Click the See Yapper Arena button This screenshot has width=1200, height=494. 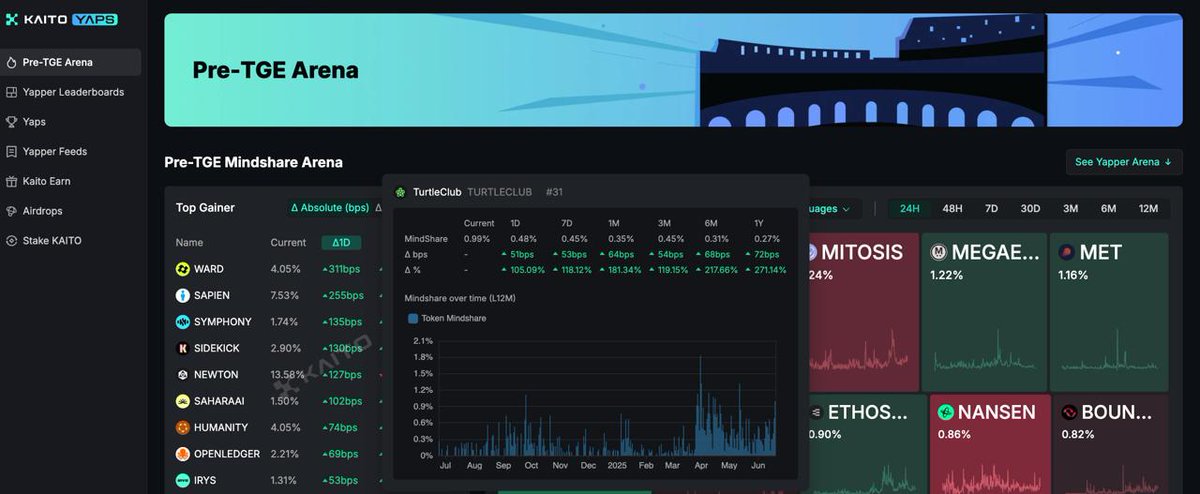pos(1124,162)
